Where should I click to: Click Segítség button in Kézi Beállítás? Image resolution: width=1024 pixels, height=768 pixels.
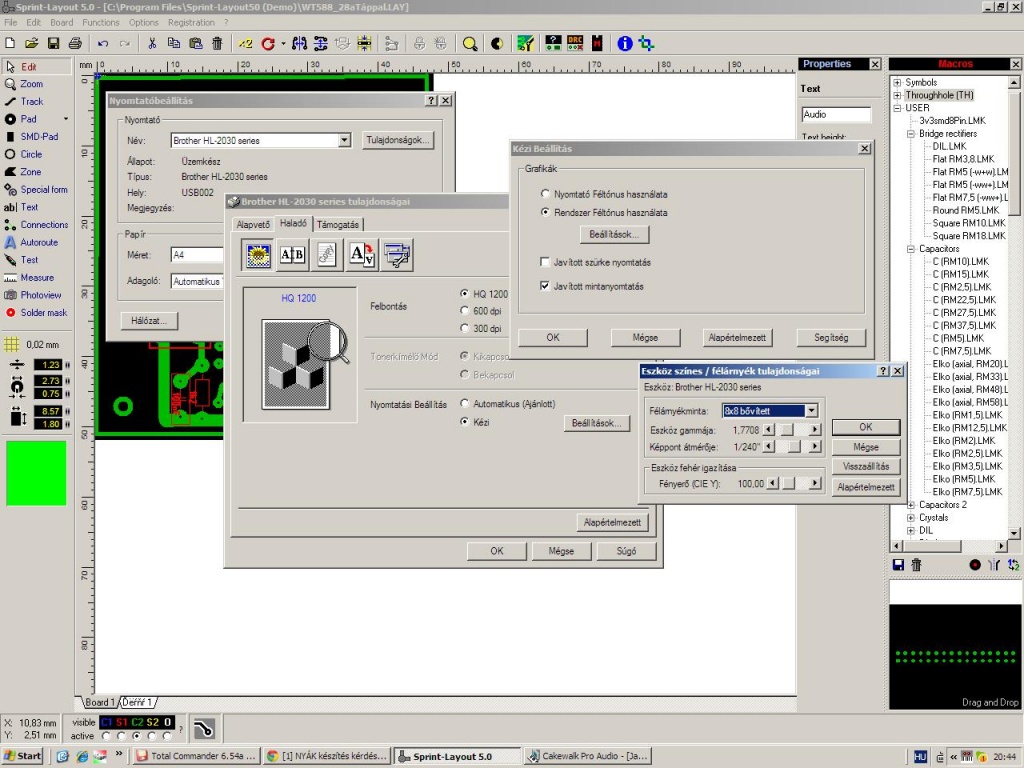tap(831, 338)
